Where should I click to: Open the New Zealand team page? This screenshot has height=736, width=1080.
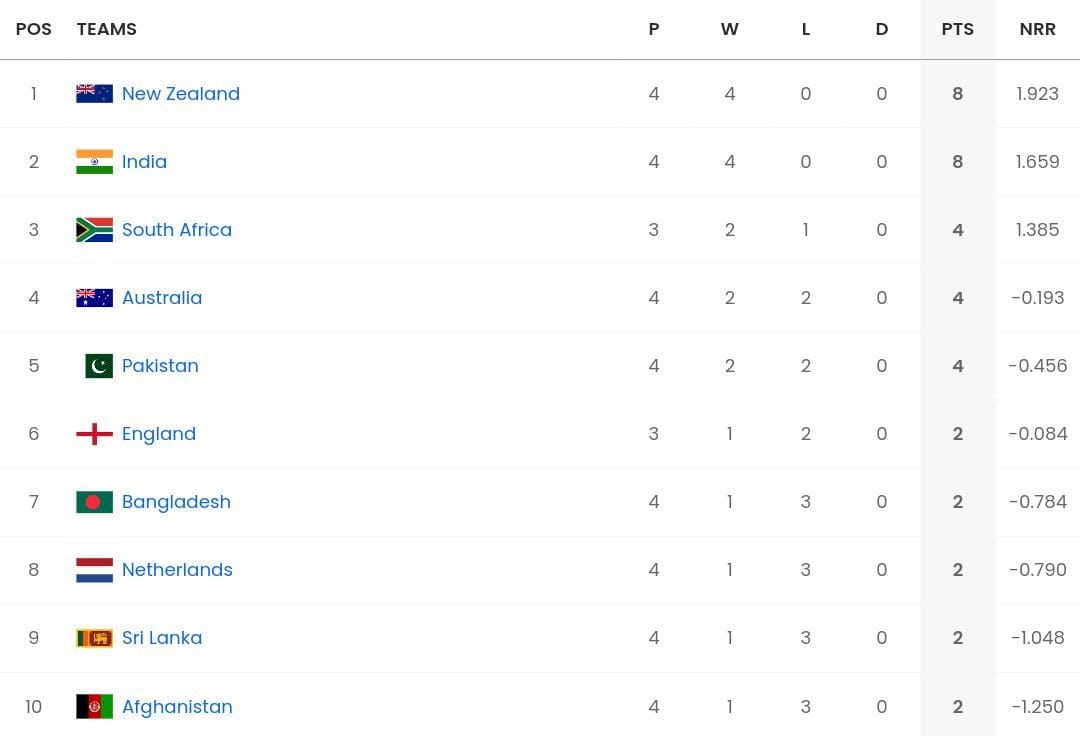coord(181,93)
